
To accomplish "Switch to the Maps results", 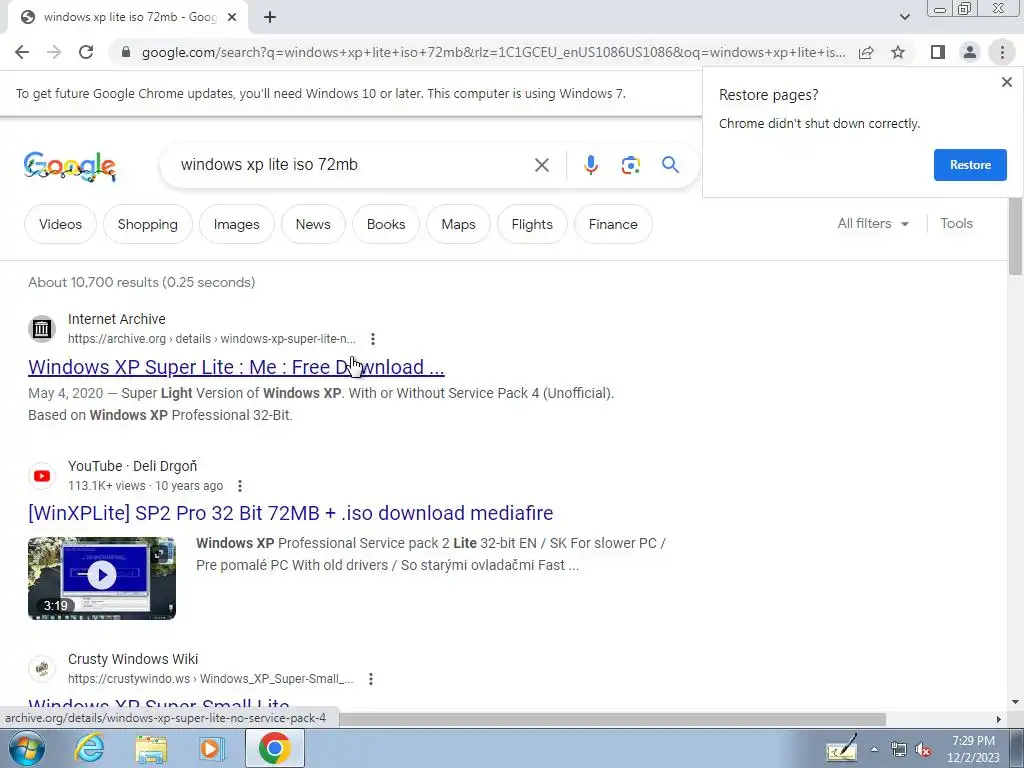I will coord(458,224).
